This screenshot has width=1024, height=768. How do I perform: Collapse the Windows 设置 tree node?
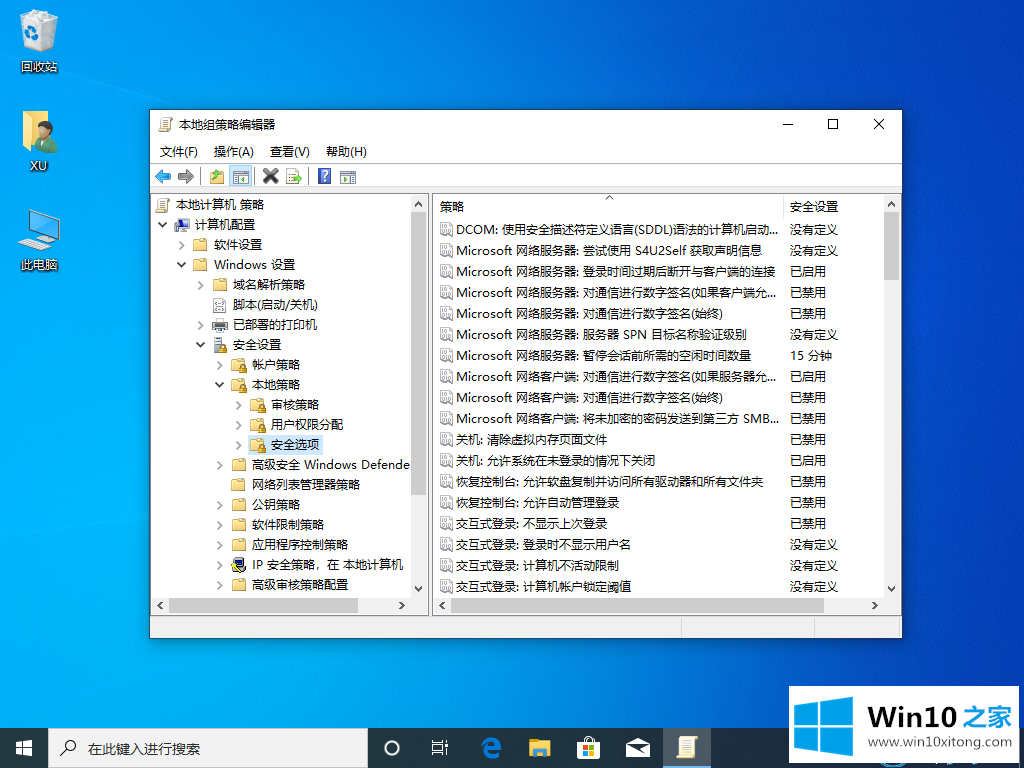click(x=182, y=264)
